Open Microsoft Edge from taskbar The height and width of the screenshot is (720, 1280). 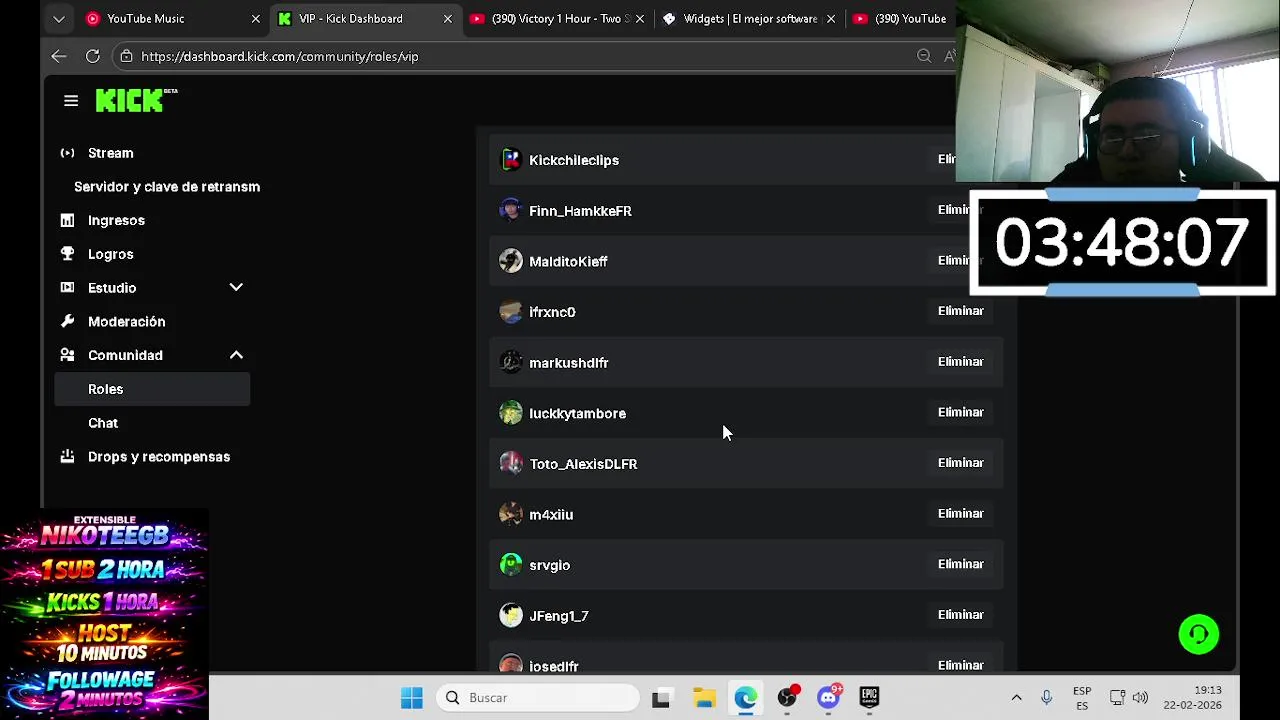click(746, 698)
